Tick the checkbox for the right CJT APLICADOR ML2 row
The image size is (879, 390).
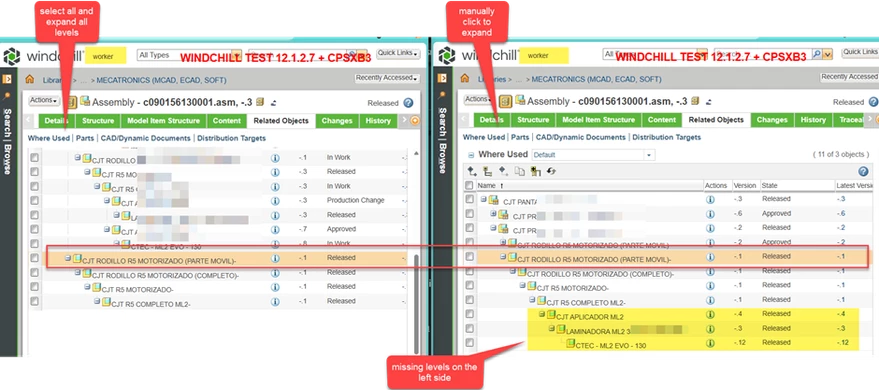coord(469,314)
